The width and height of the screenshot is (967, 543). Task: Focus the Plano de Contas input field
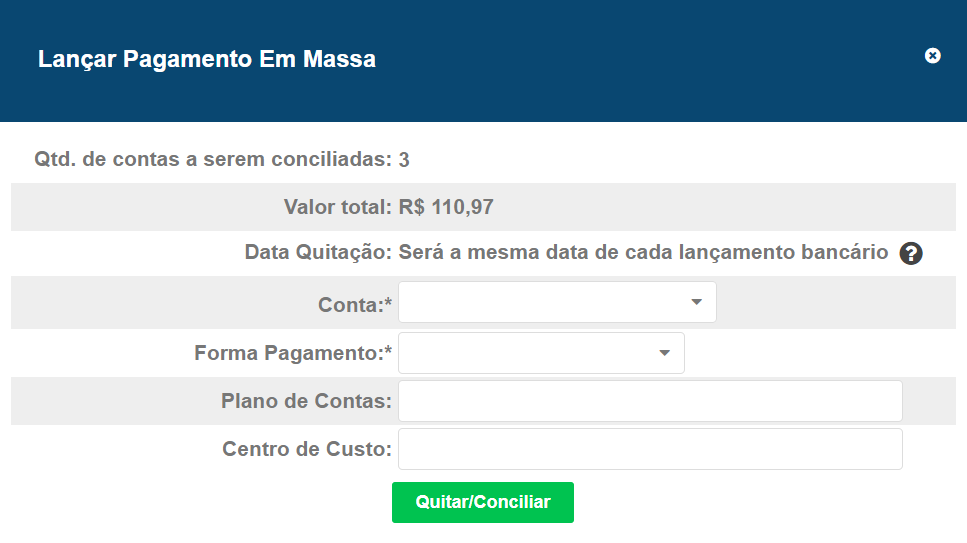click(x=650, y=401)
